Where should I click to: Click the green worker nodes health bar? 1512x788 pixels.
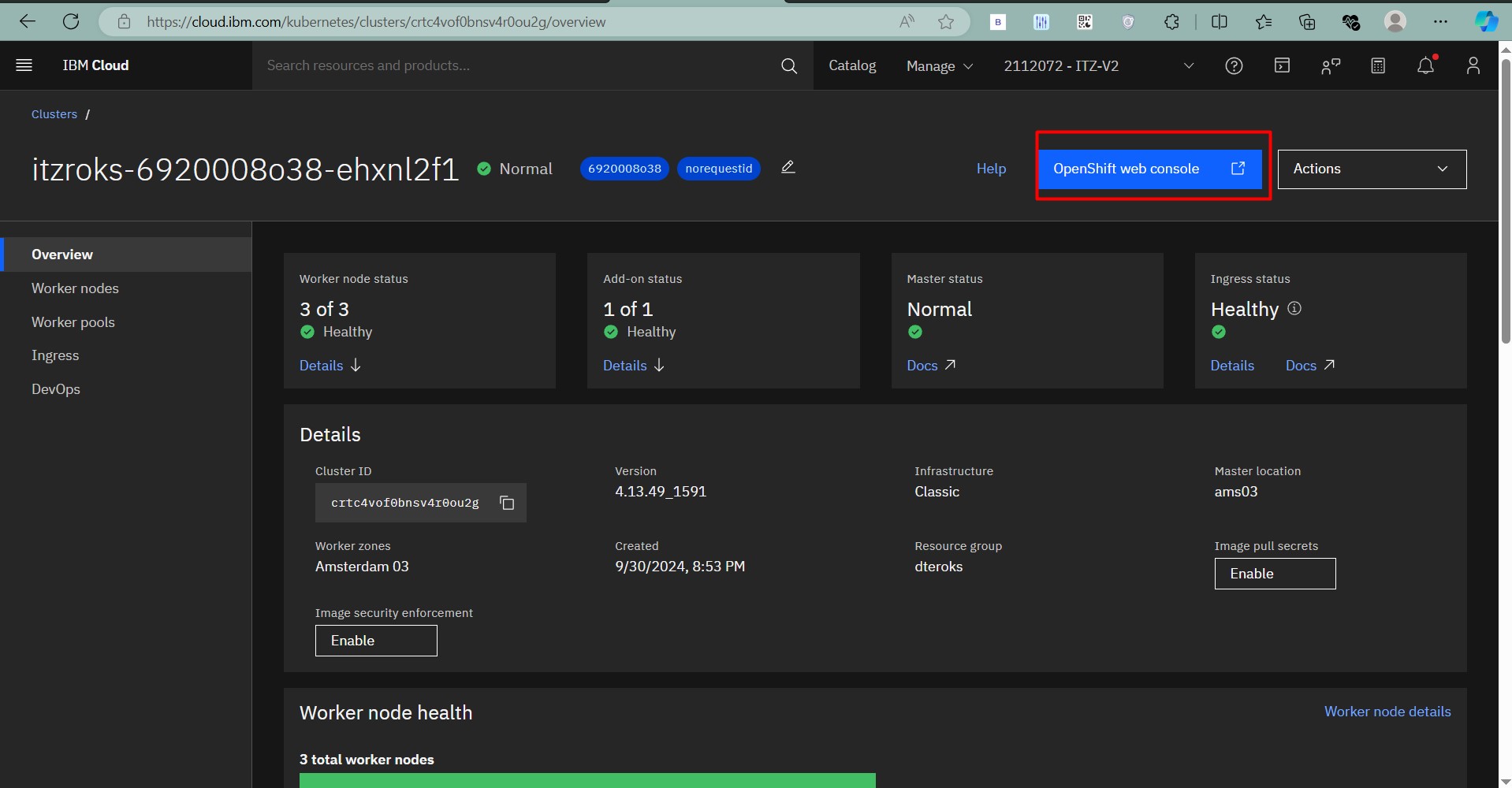(x=587, y=780)
